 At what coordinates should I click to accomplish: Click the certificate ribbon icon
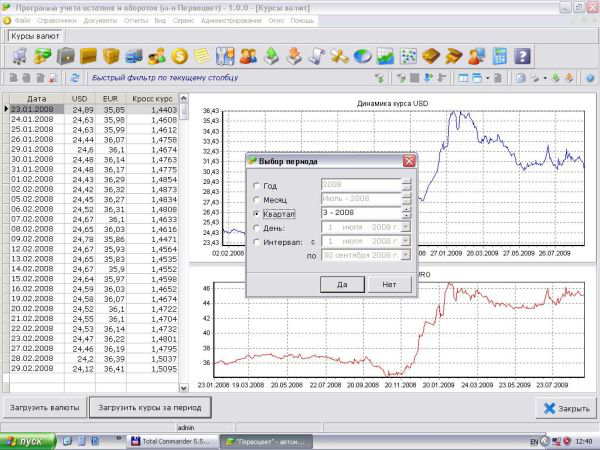click(339, 56)
